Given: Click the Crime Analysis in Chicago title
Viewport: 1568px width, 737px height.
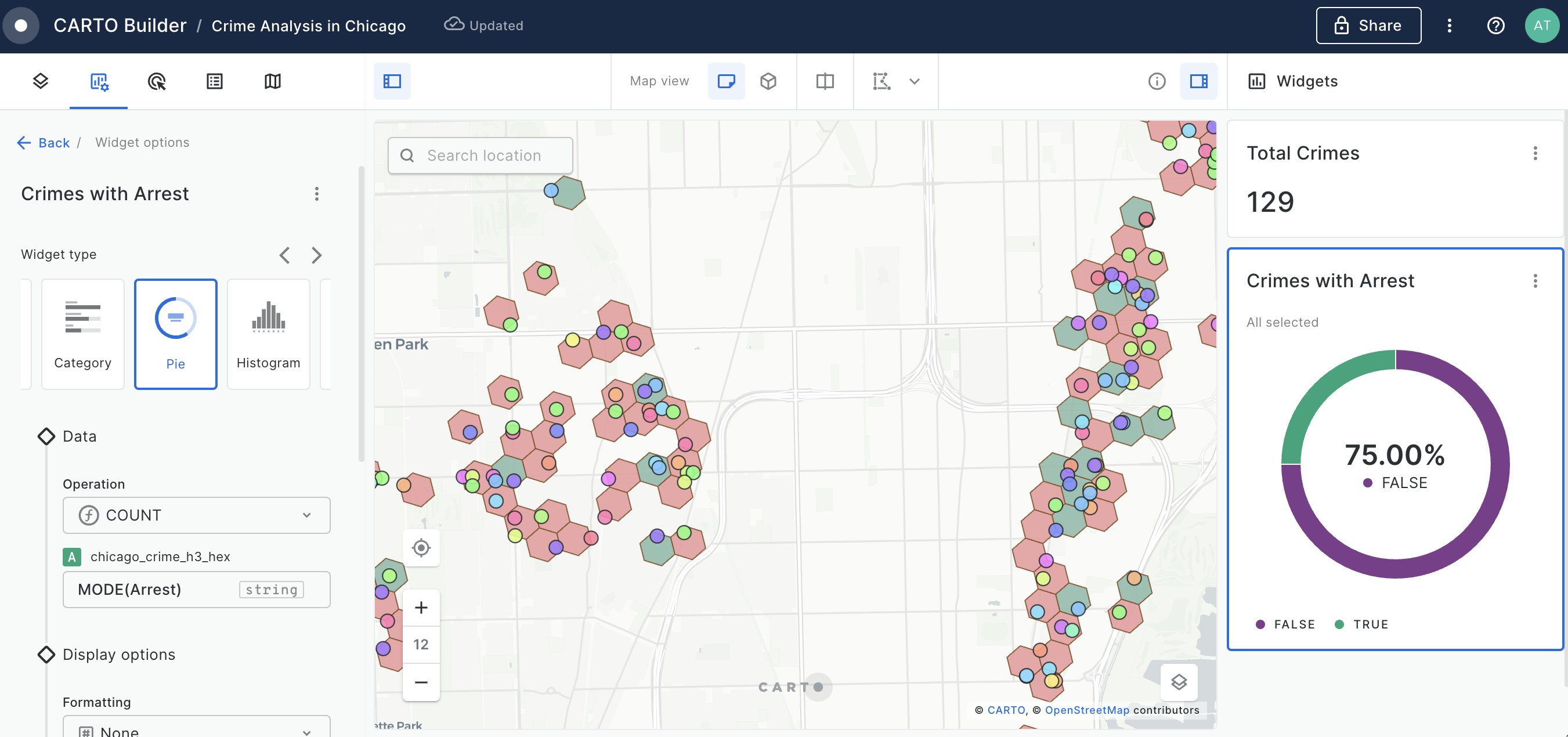Looking at the screenshot, I should (308, 26).
